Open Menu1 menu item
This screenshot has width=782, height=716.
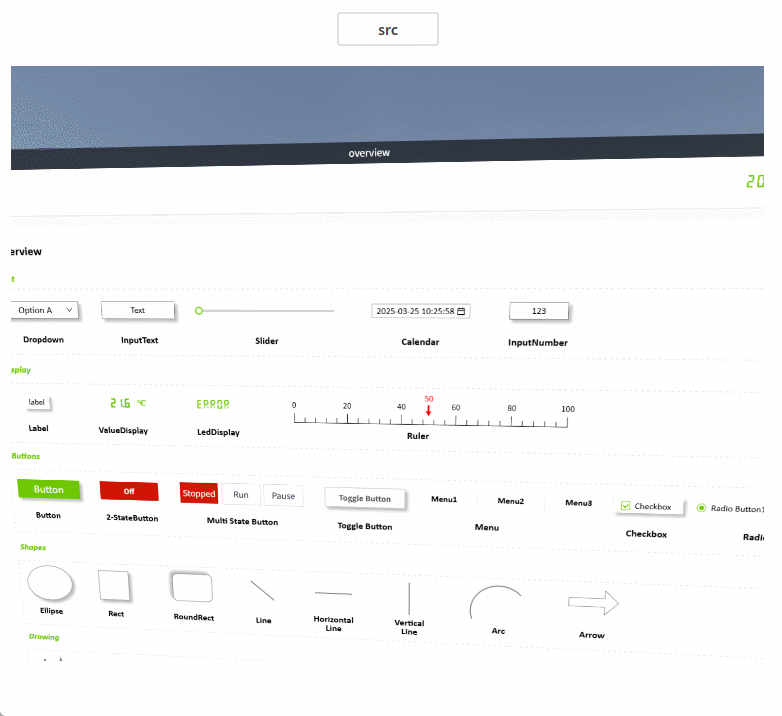(x=443, y=499)
